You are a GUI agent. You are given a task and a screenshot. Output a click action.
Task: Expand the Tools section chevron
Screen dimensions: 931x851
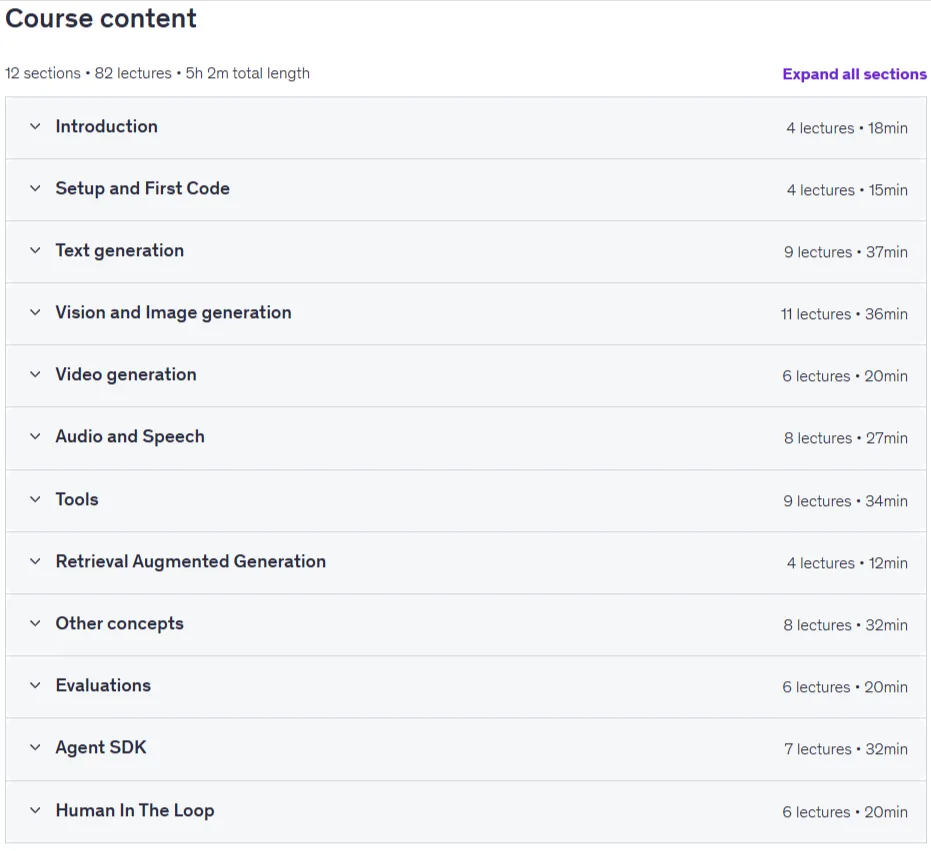click(x=36, y=499)
